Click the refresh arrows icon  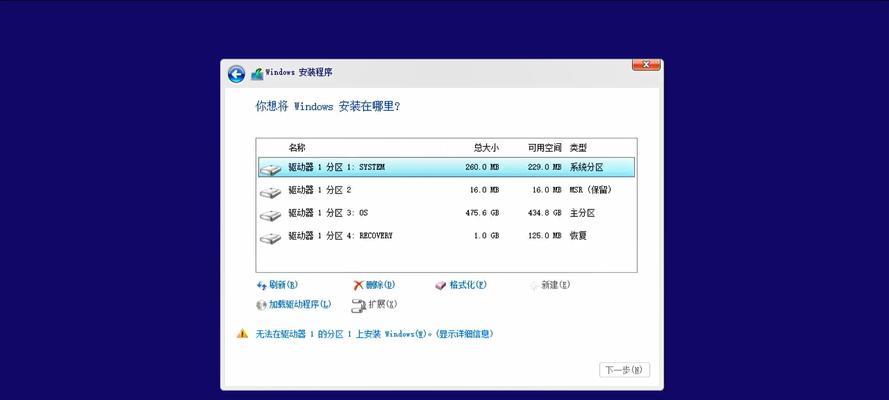[x=261, y=286]
